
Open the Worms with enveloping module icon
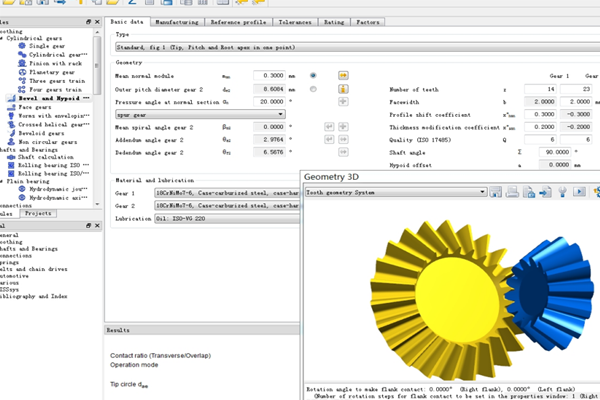coord(11,116)
